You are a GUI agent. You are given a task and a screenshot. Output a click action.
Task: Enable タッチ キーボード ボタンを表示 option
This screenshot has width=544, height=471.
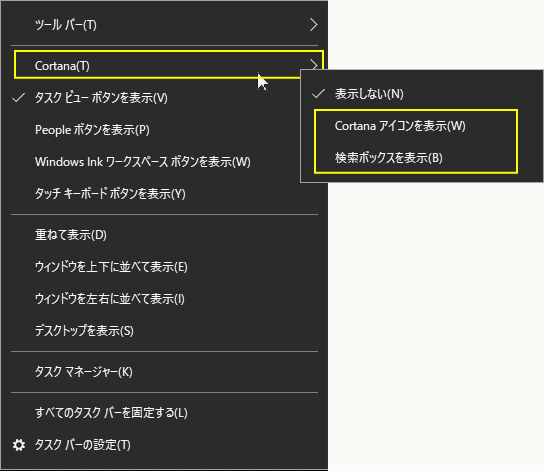pos(165,194)
